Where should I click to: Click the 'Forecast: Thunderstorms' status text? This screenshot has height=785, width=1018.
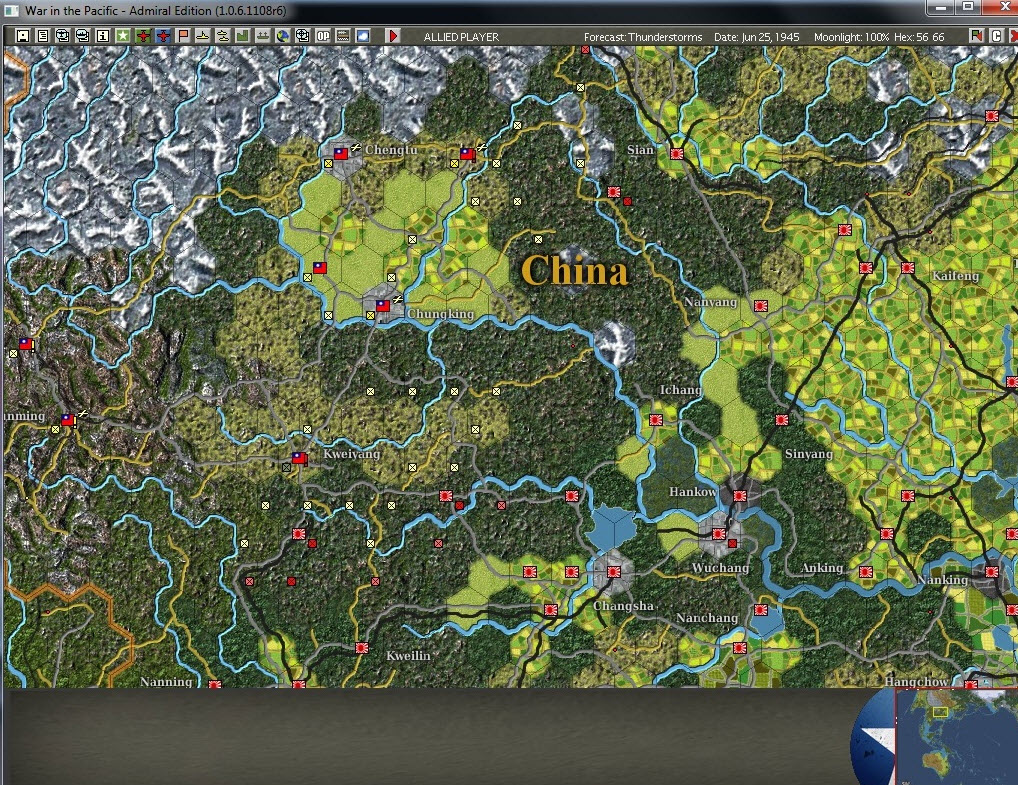click(643, 37)
